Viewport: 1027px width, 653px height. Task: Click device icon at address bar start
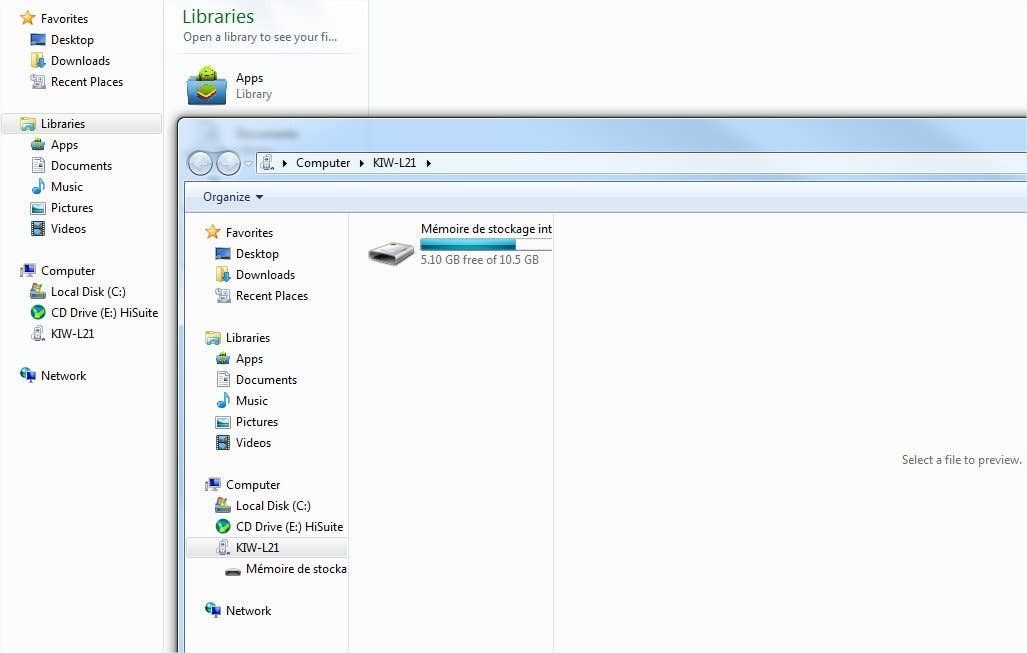pos(267,163)
